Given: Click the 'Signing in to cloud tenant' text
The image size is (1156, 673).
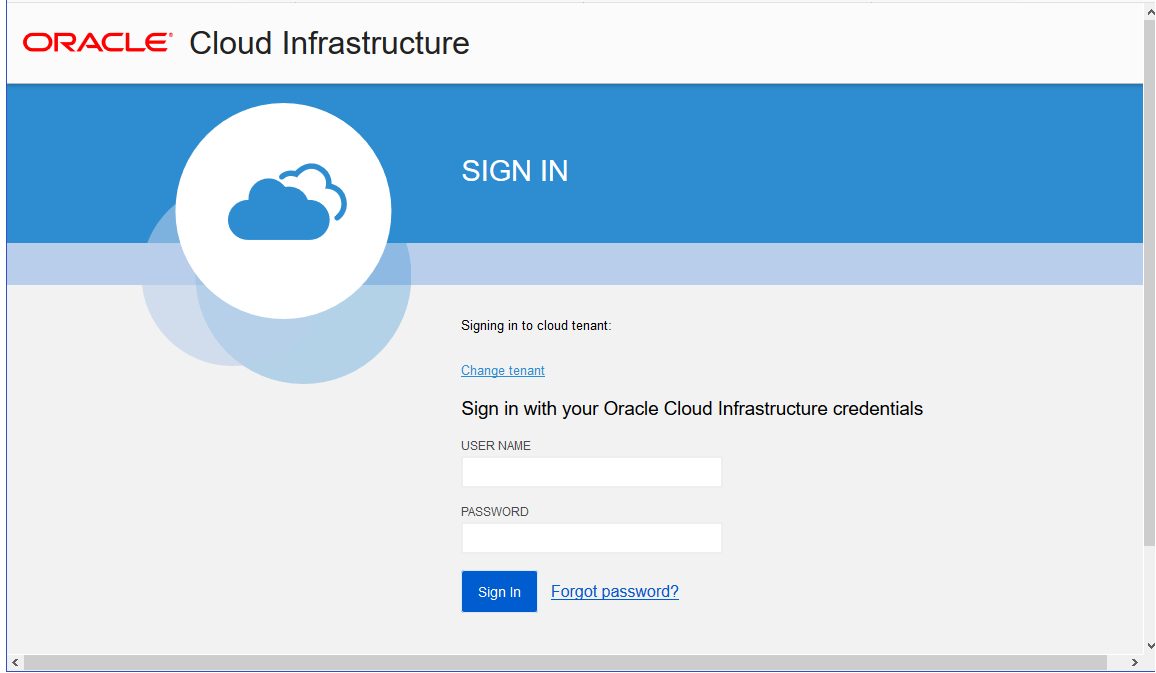Looking at the screenshot, I should click(535, 326).
